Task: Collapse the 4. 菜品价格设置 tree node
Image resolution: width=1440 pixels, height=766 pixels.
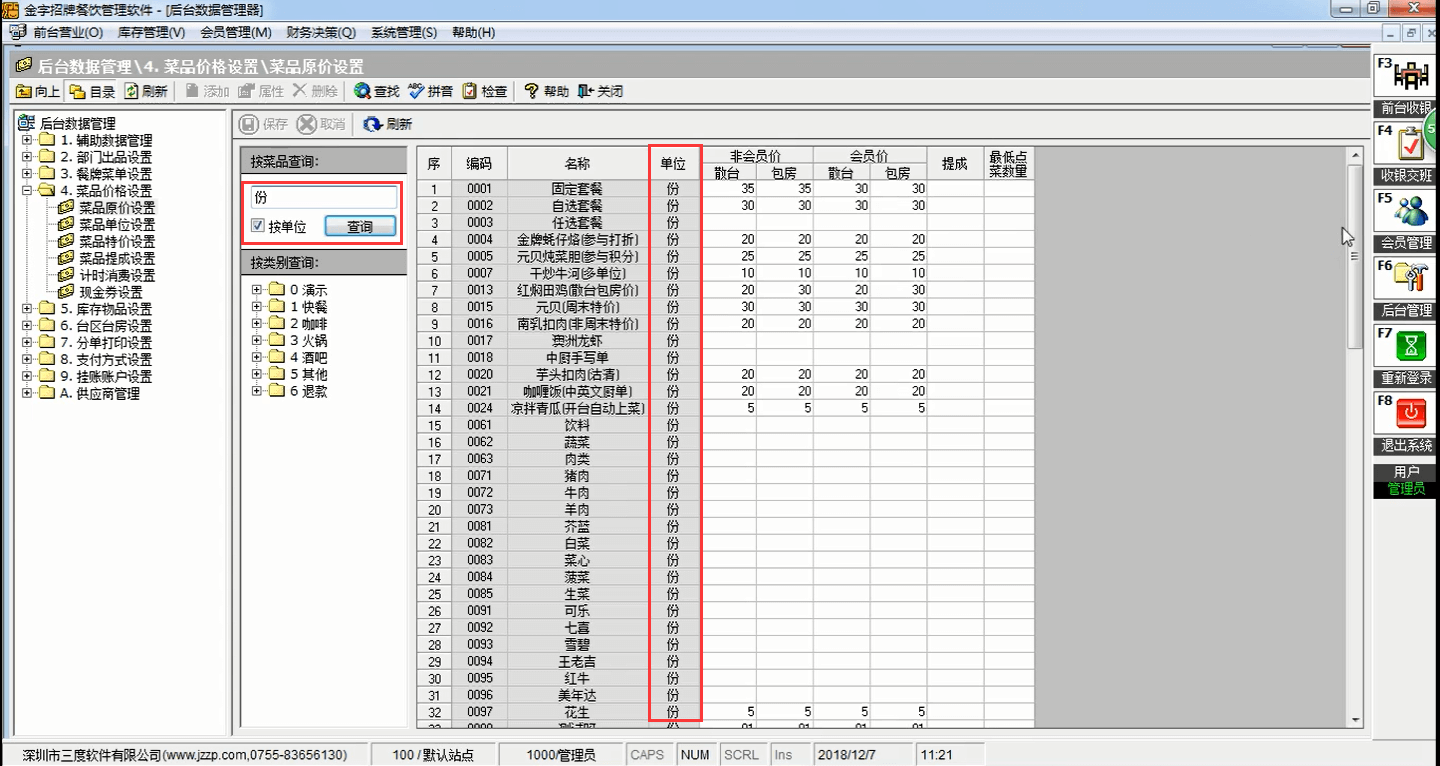Action: (x=27, y=191)
